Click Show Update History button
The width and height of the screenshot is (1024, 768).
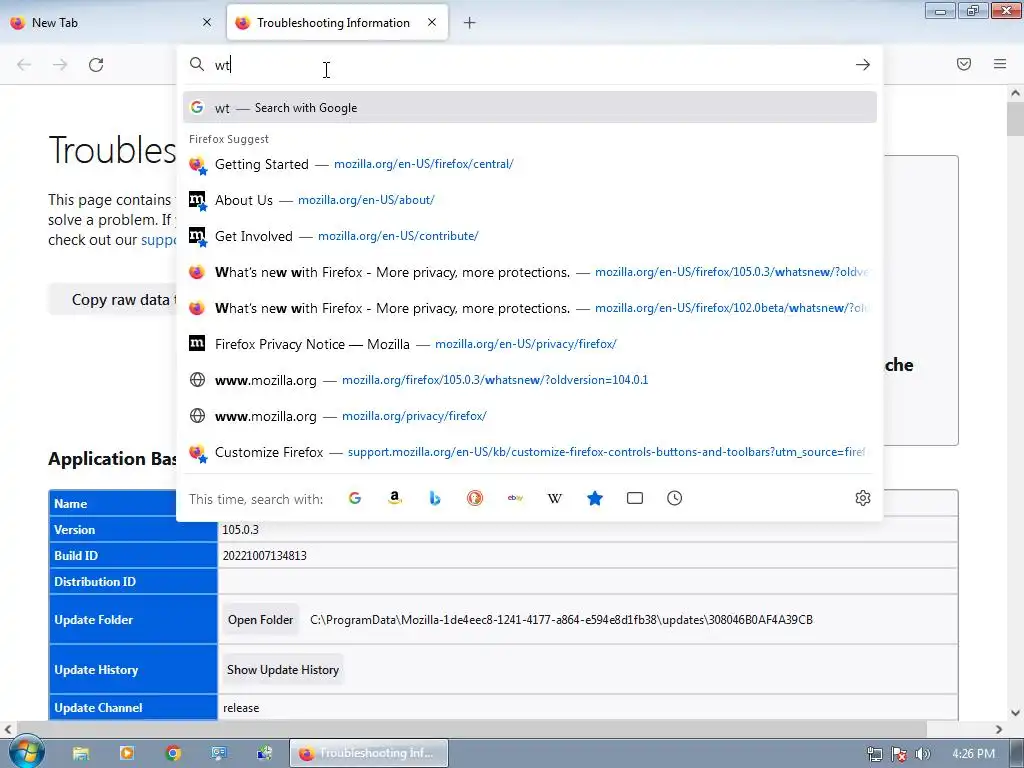click(283, 669)
